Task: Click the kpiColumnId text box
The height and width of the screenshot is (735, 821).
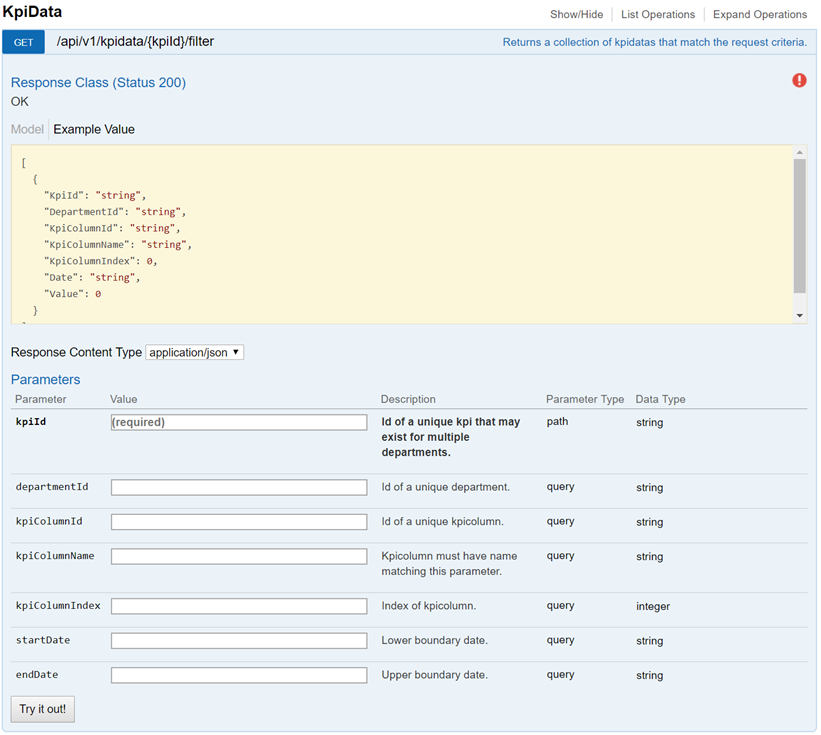Action: coord(239,522)
